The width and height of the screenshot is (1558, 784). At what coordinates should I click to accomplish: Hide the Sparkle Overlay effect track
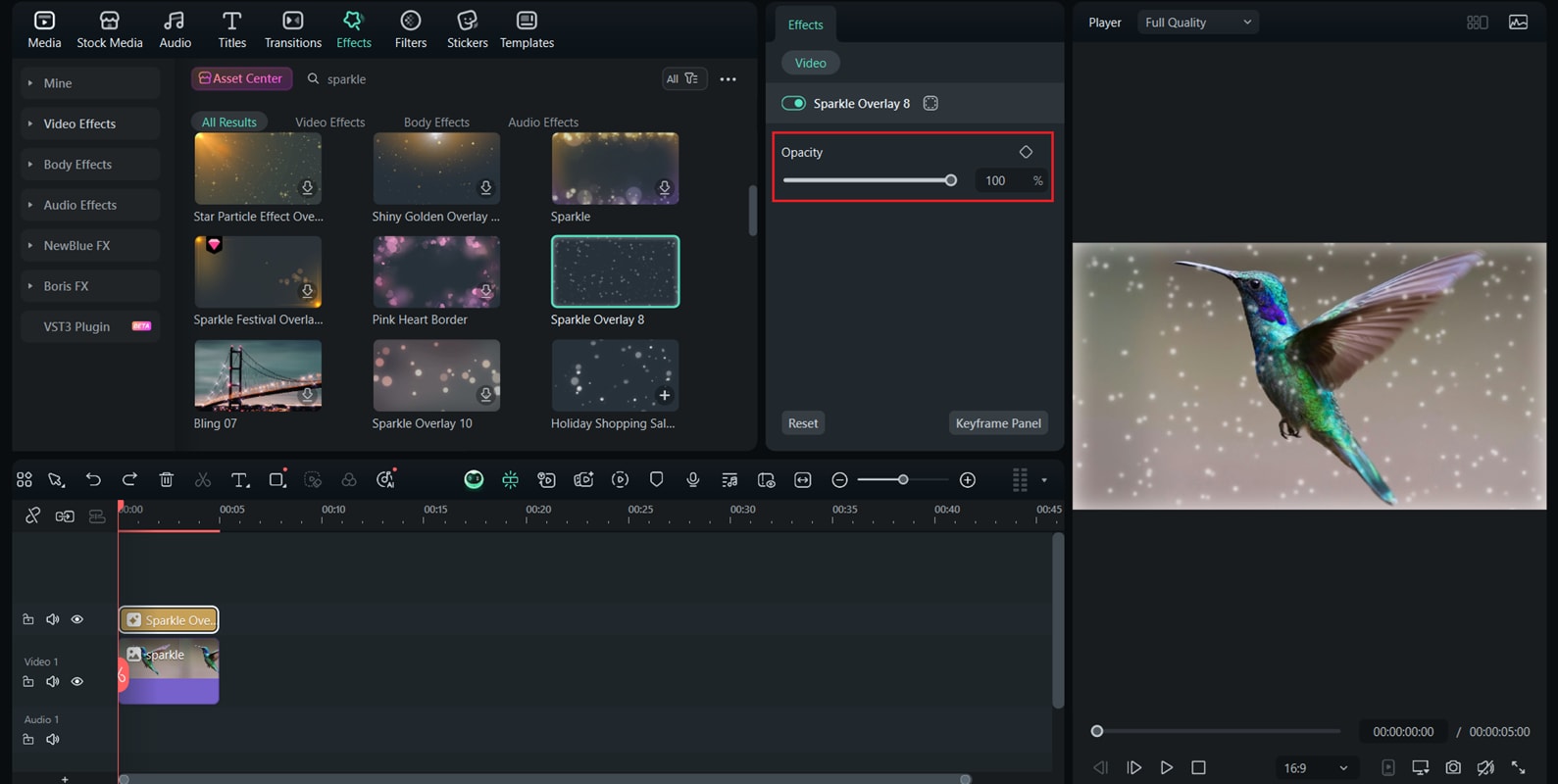point(77,619)
